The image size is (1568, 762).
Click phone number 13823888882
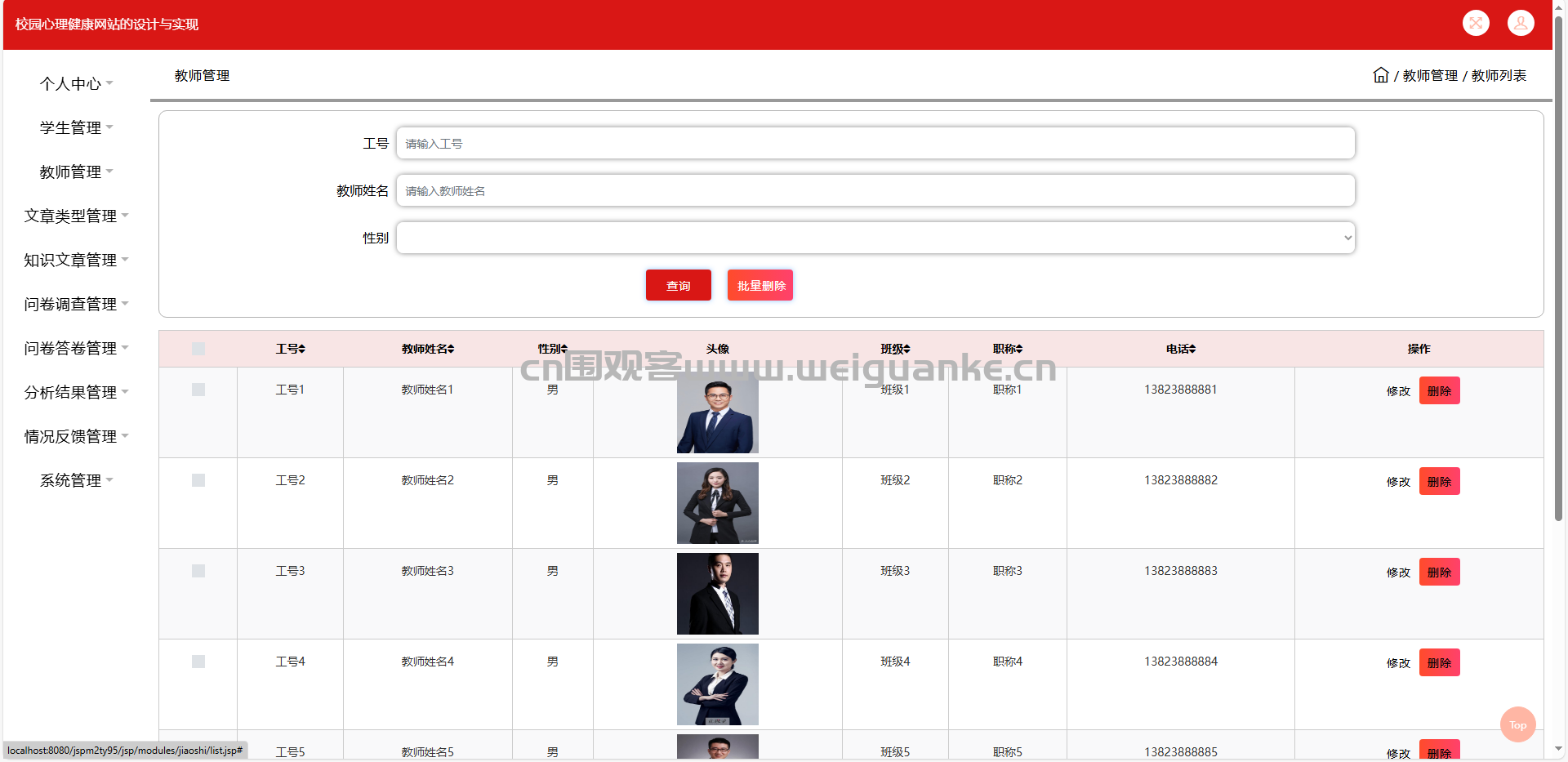coord(1181,480)
